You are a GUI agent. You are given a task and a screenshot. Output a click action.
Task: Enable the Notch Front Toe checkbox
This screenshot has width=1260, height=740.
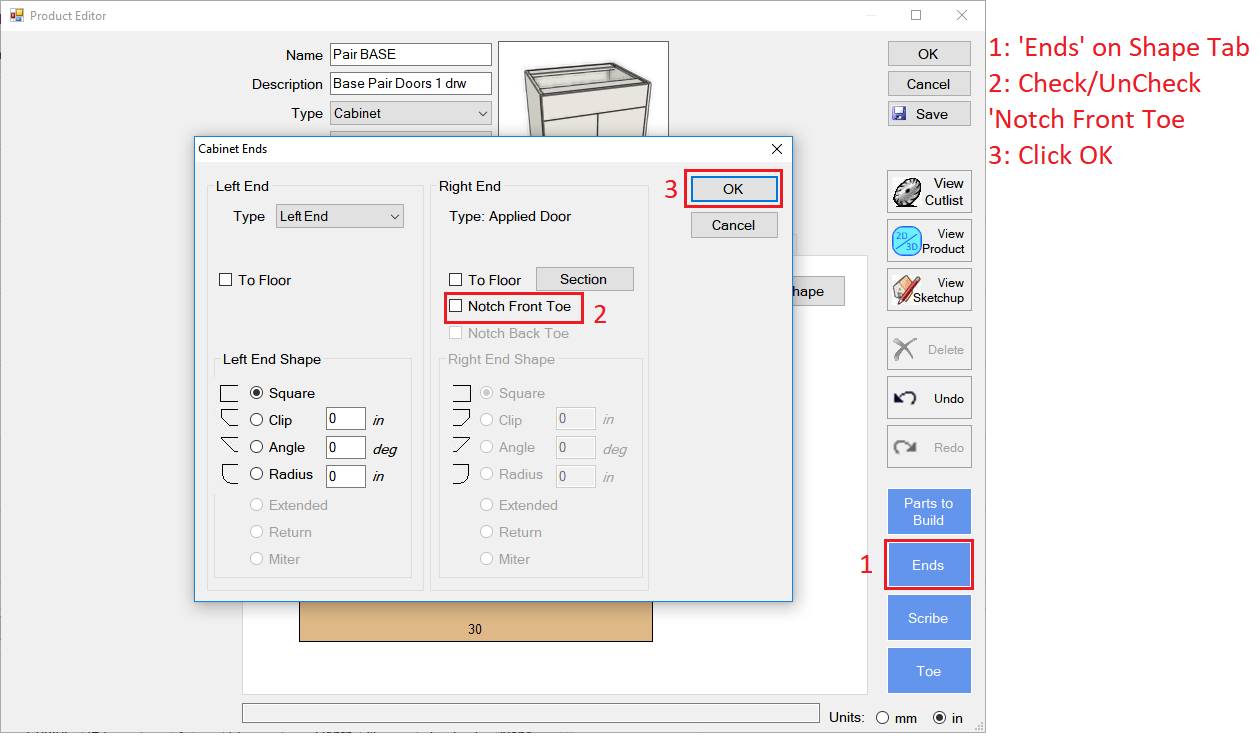[456, 306]
